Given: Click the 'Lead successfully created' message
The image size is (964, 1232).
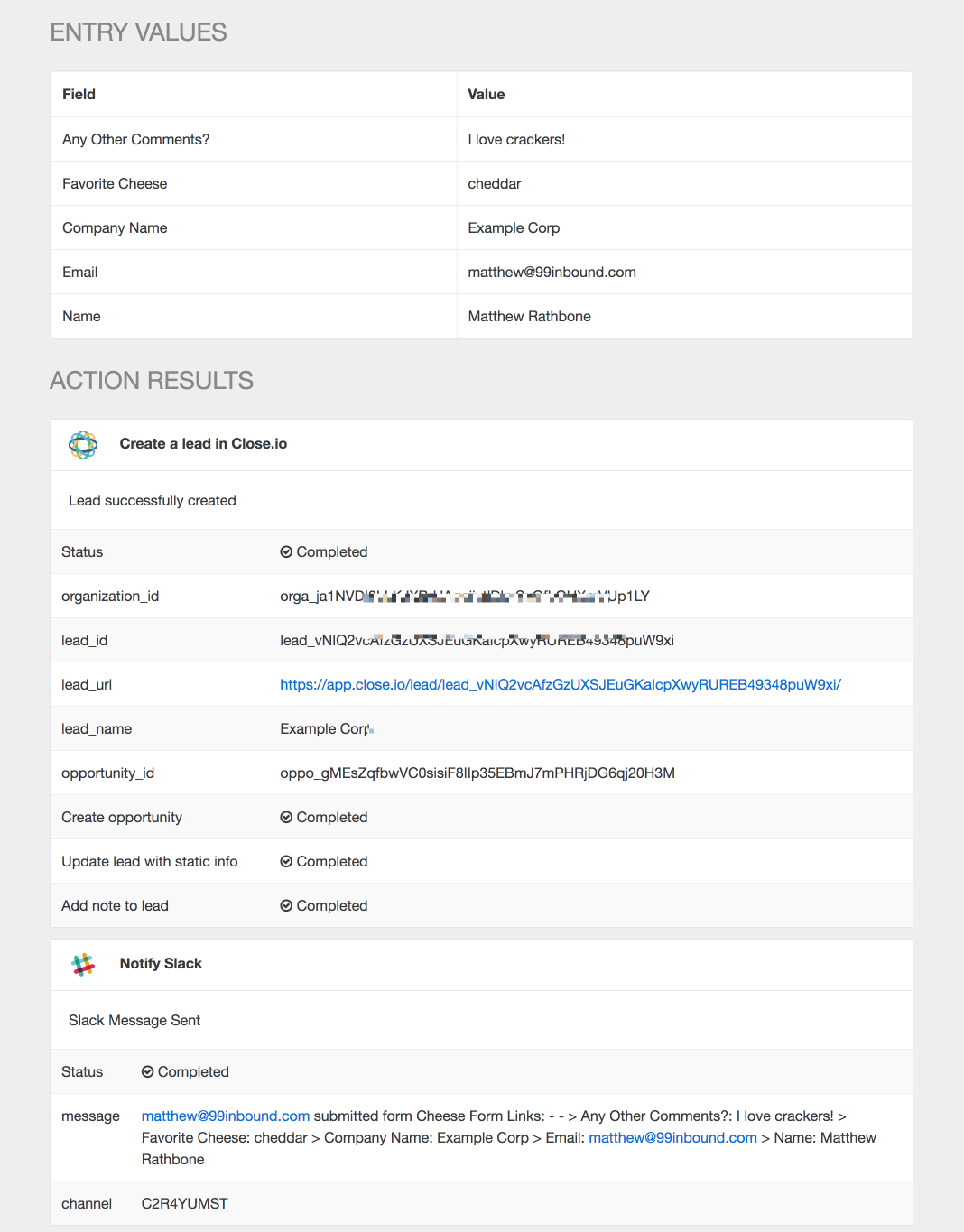Looking at the screenshot, I should point(152,500).
